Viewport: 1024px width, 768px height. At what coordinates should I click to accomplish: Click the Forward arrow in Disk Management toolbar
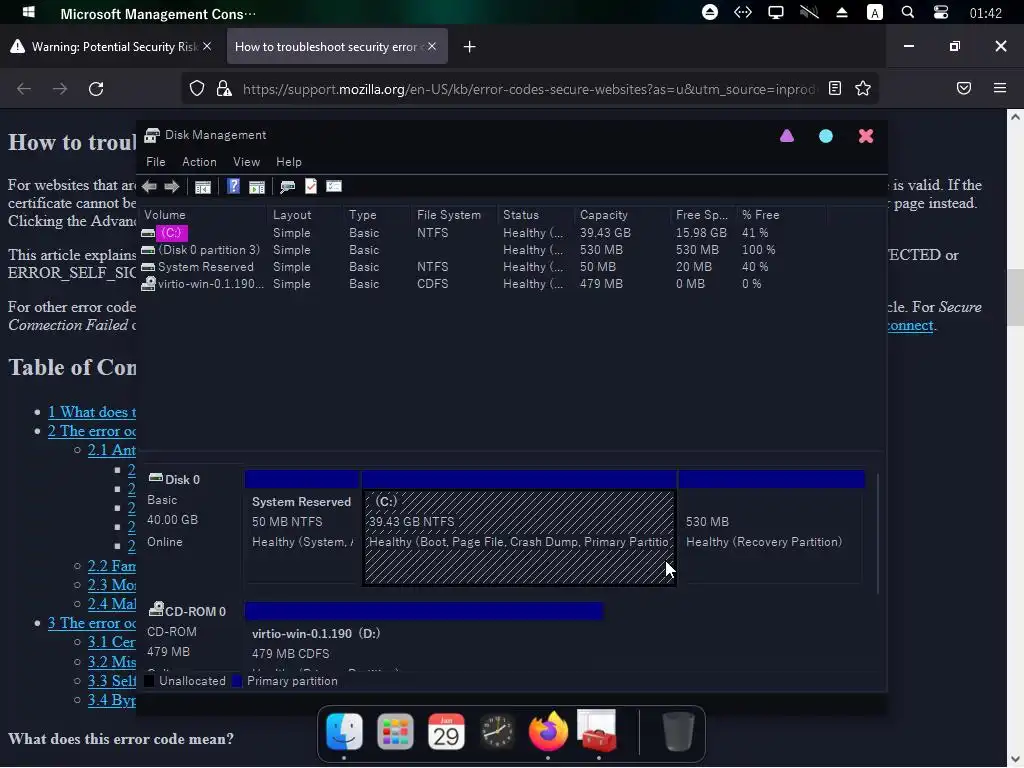(x=172, y=187)
